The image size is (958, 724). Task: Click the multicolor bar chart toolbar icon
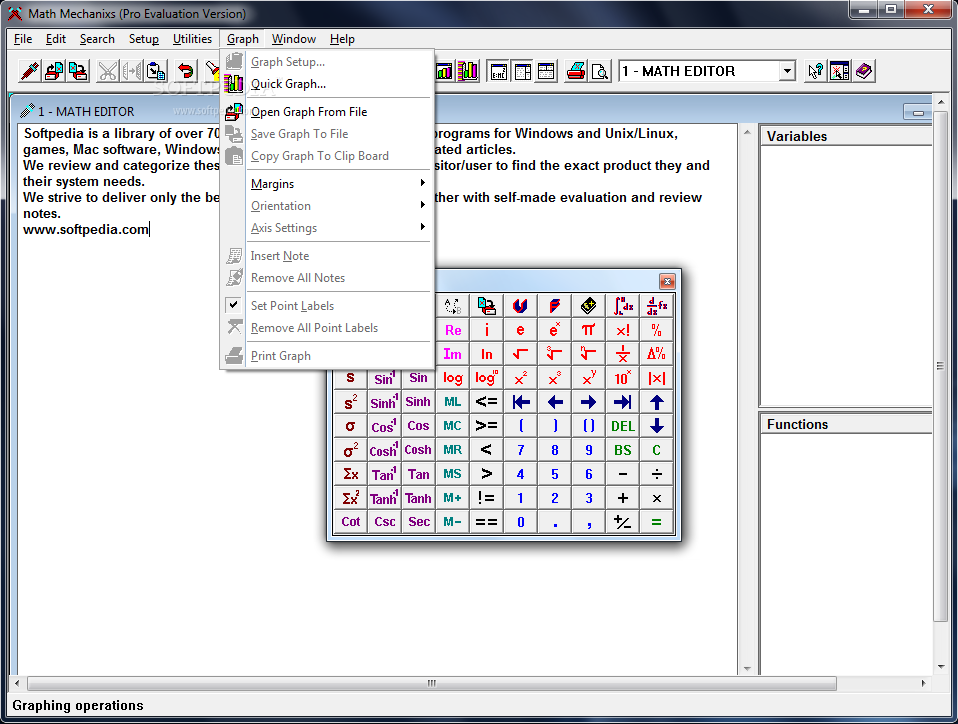click(x=469, y=71)
